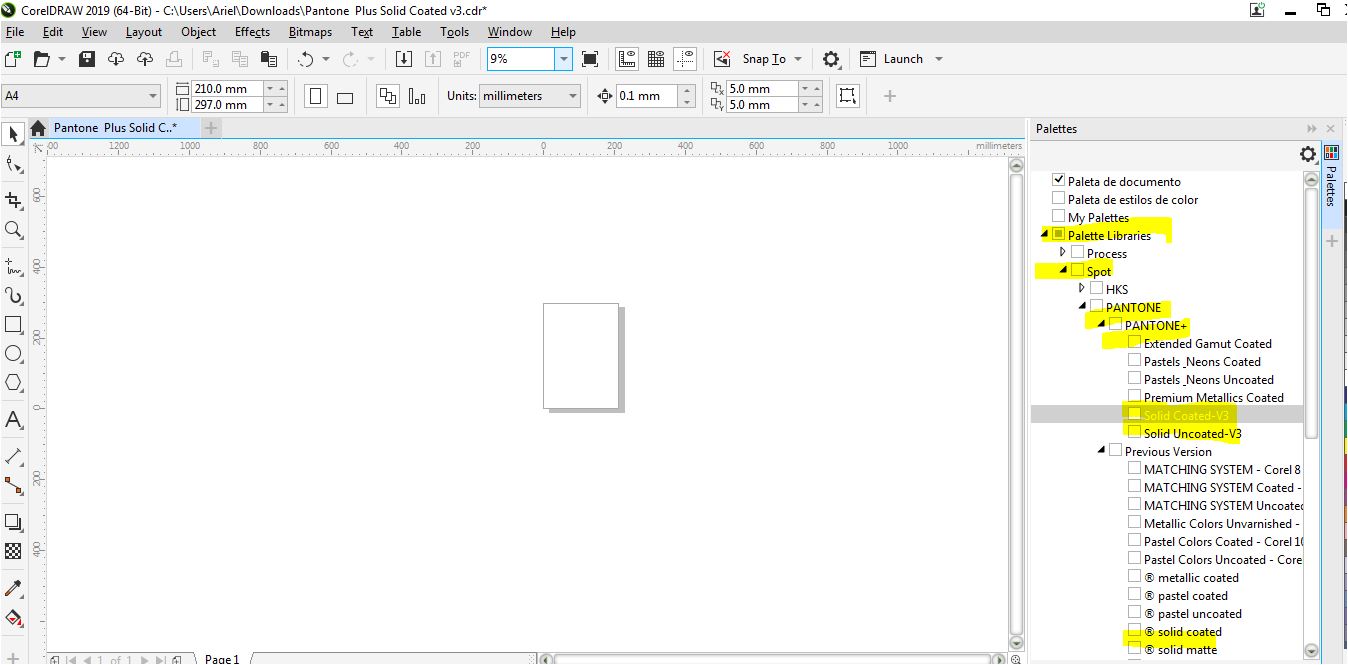Open the Layout menu
This screenshot has width=1348, height=665.
point(144,32)
